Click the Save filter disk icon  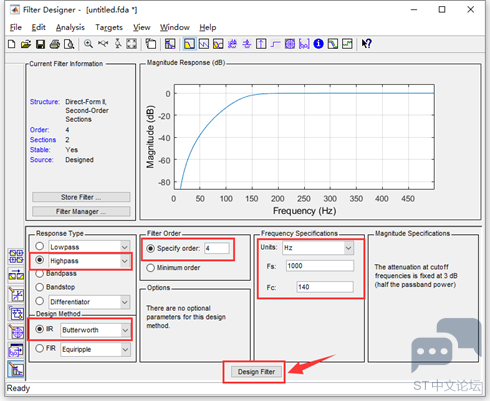[40, 44]
